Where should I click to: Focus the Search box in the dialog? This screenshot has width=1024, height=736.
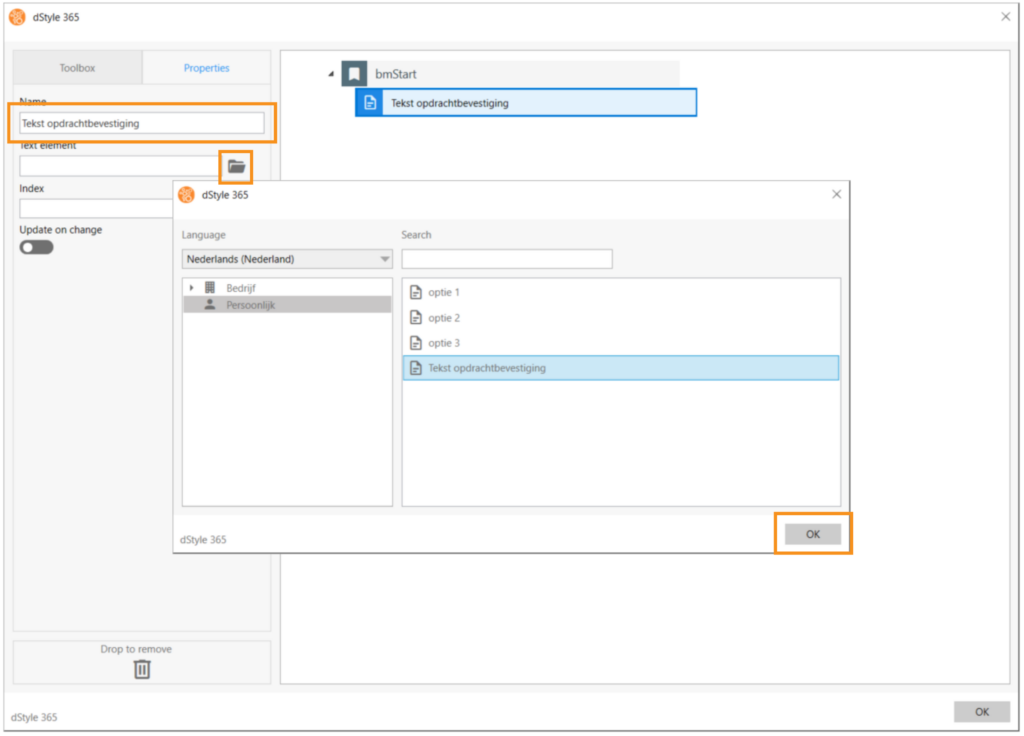(507, 259)
